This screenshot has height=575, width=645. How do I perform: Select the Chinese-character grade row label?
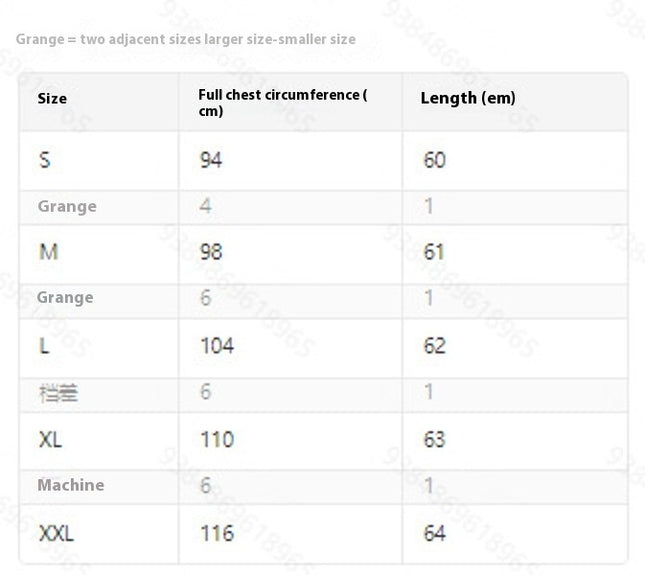(x=58, y=393)
